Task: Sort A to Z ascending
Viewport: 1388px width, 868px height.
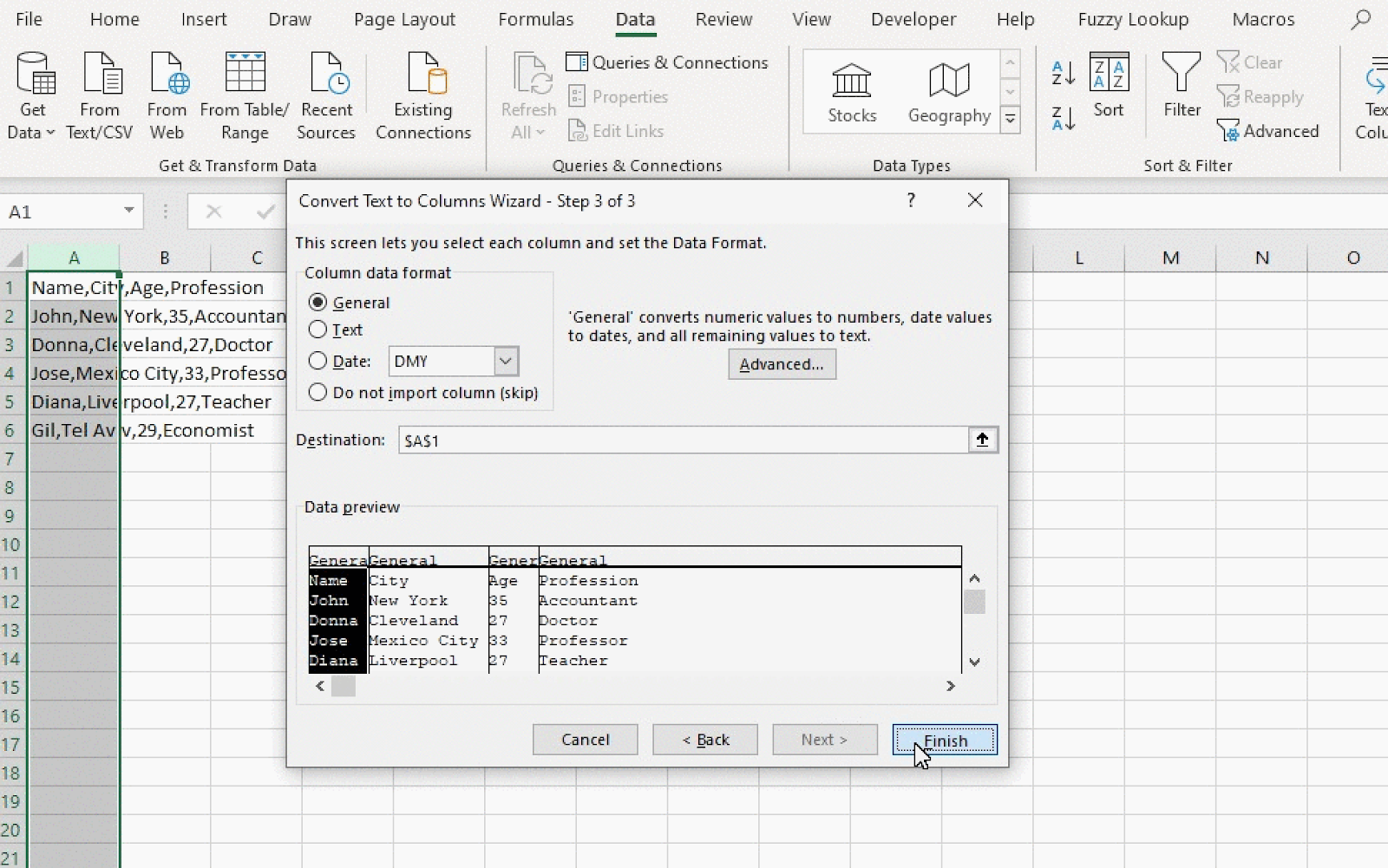Action: [x=1063, y=73]
